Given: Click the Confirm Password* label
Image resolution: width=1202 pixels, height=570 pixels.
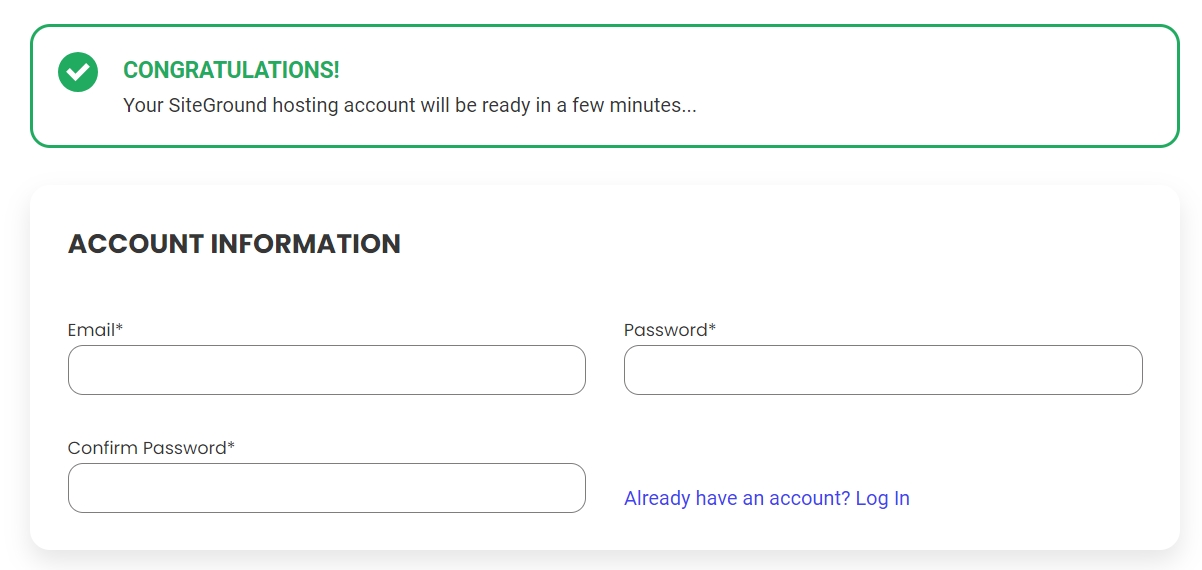Looking at the screenshot, I should click(x=150, y=448).
